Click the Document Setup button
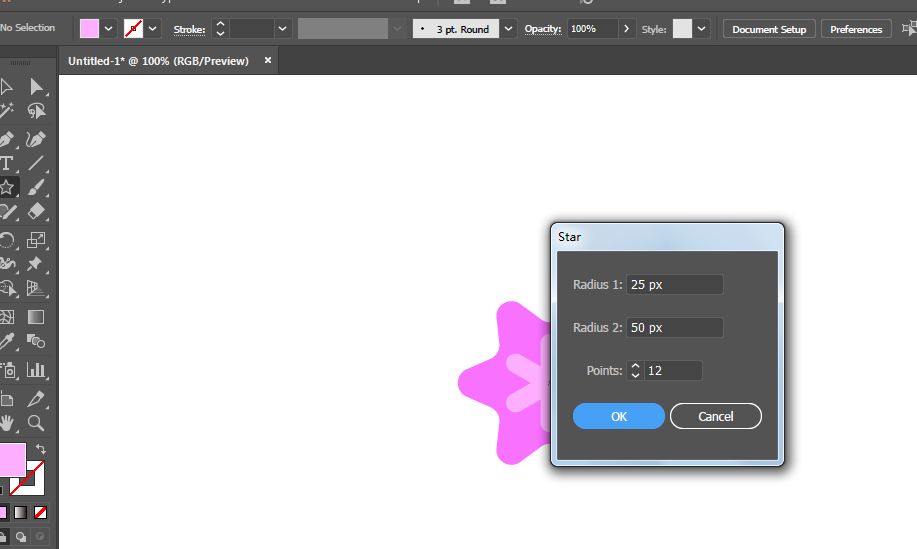 [769, 29]
